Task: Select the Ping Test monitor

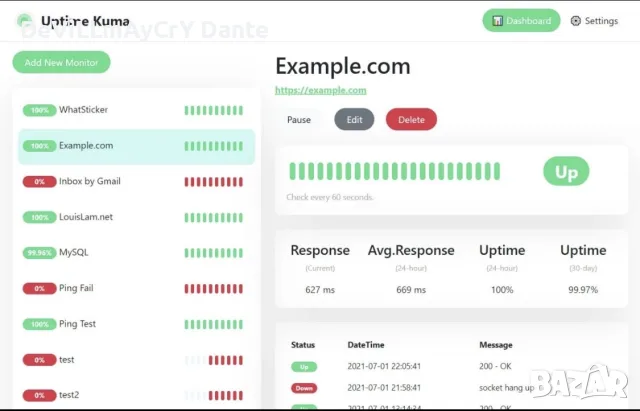Action: tap(136, 324)
